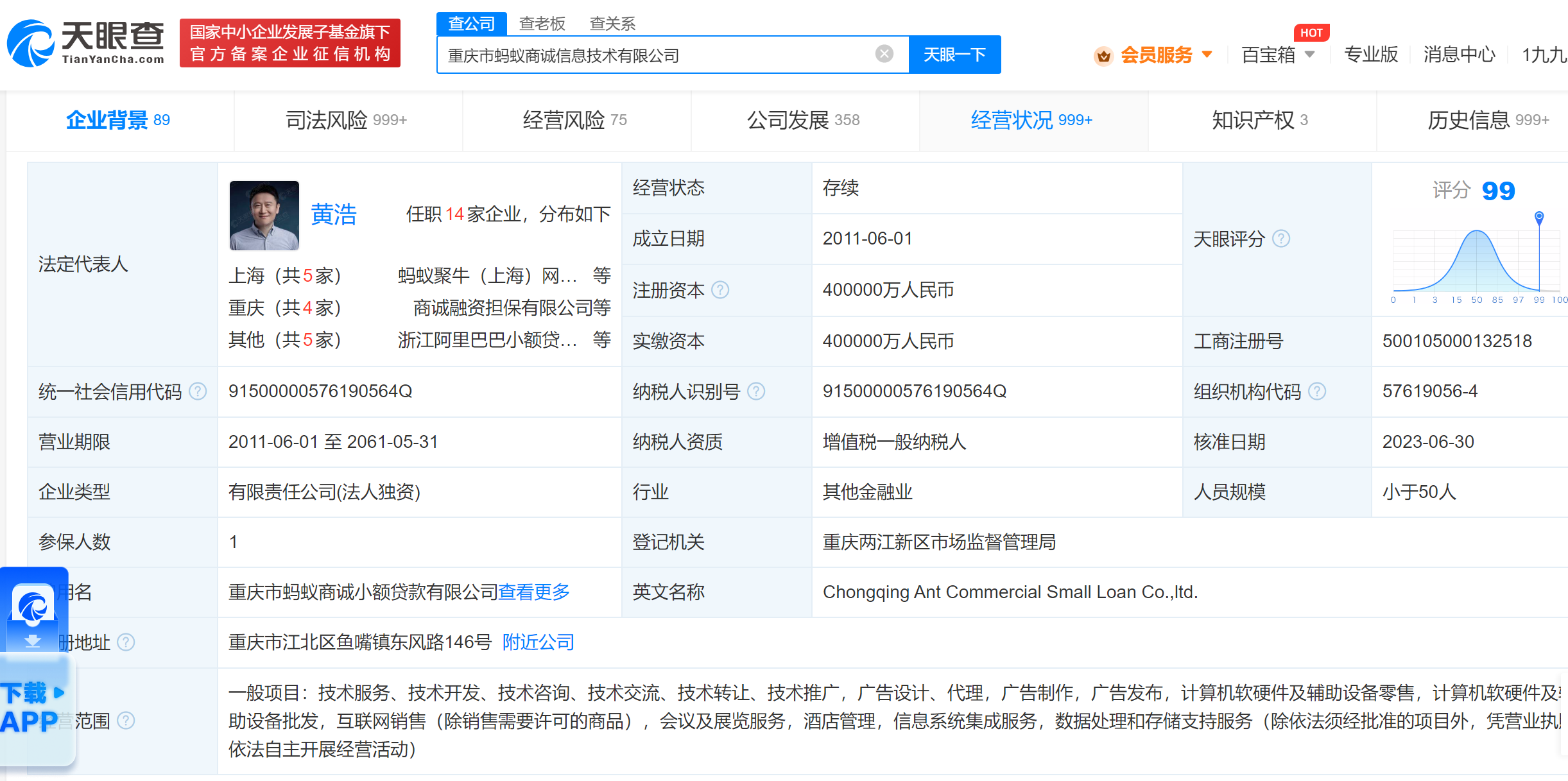This screenshot has height=781, width=1568.
Task: Select the 查关系 search tab
Action: click(x=612, y=24)
